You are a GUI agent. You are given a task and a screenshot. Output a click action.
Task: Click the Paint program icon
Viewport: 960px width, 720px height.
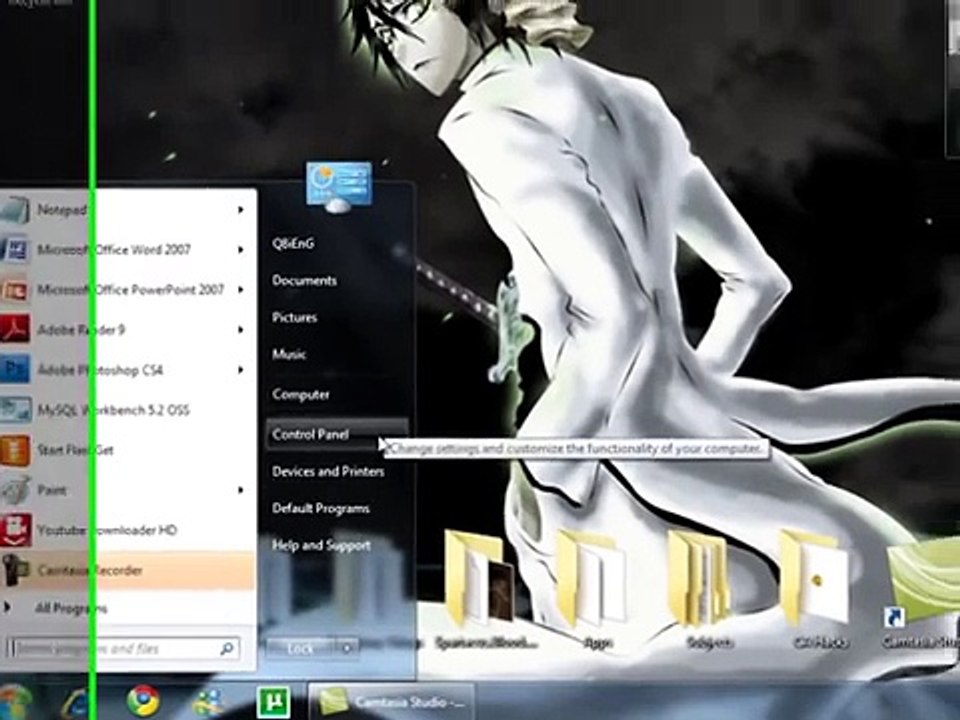(x=13, y=490)
